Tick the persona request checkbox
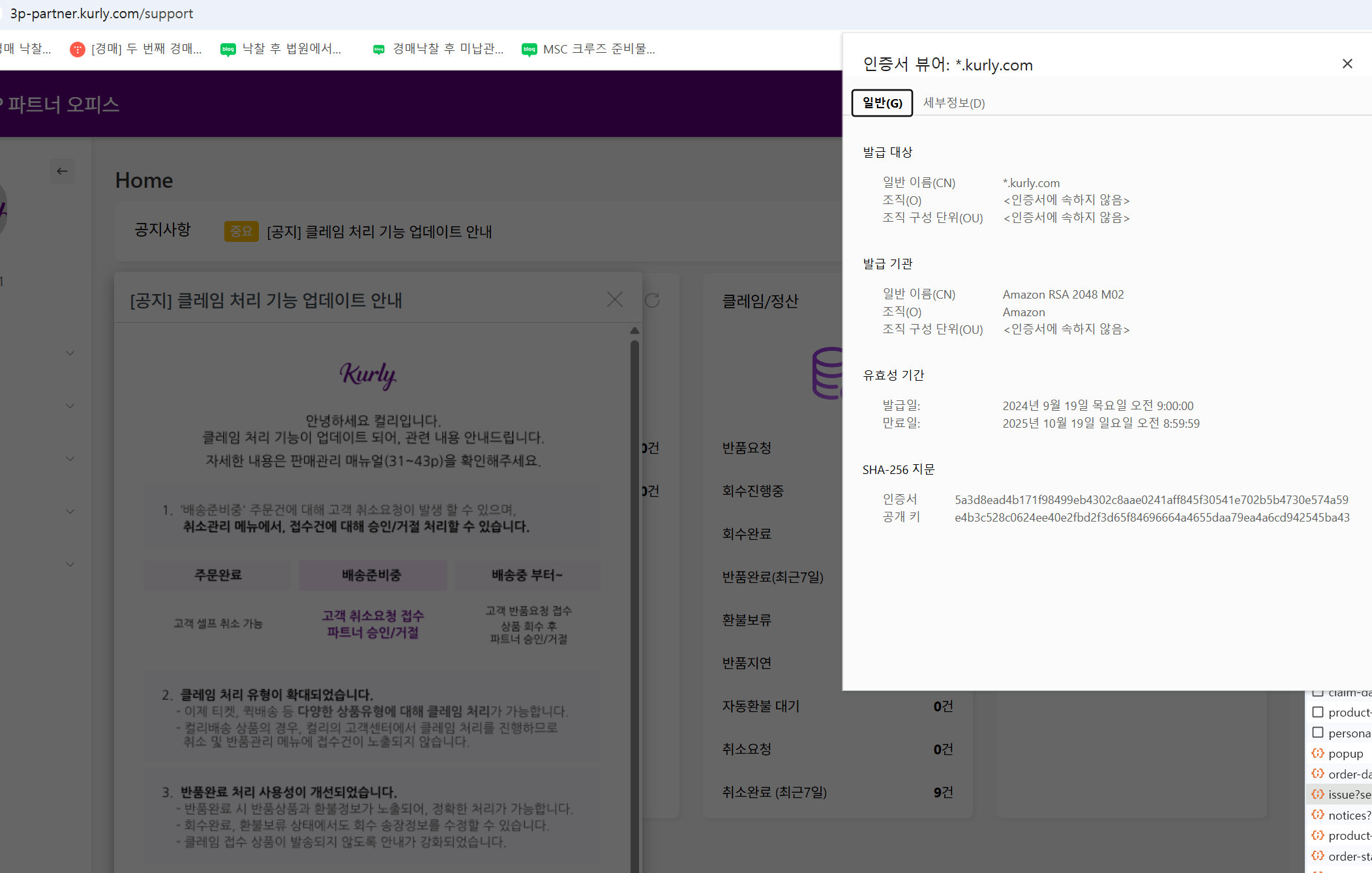 tap(1318, 733)
